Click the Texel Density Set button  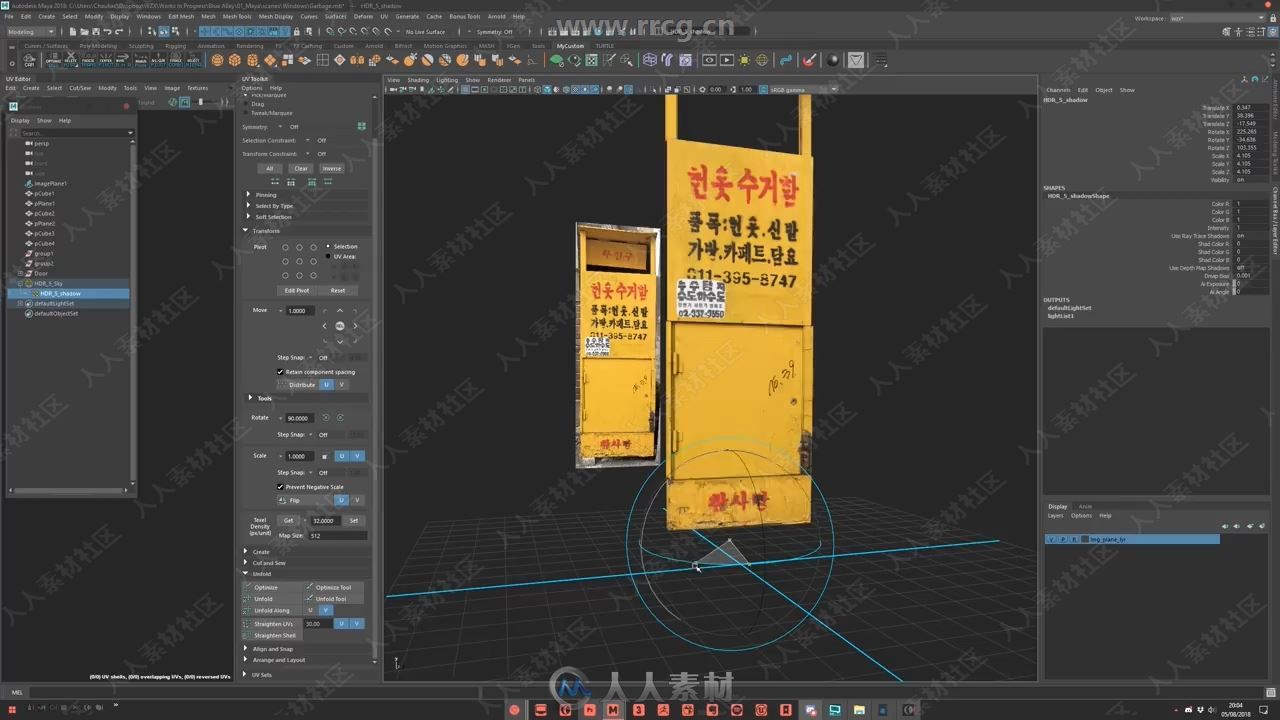click(x=353, y=520)
